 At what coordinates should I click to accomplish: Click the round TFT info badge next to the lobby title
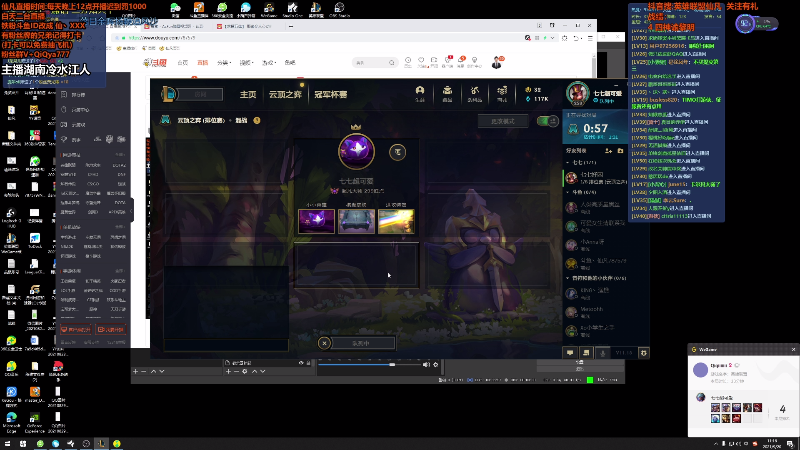coord(257,120)
